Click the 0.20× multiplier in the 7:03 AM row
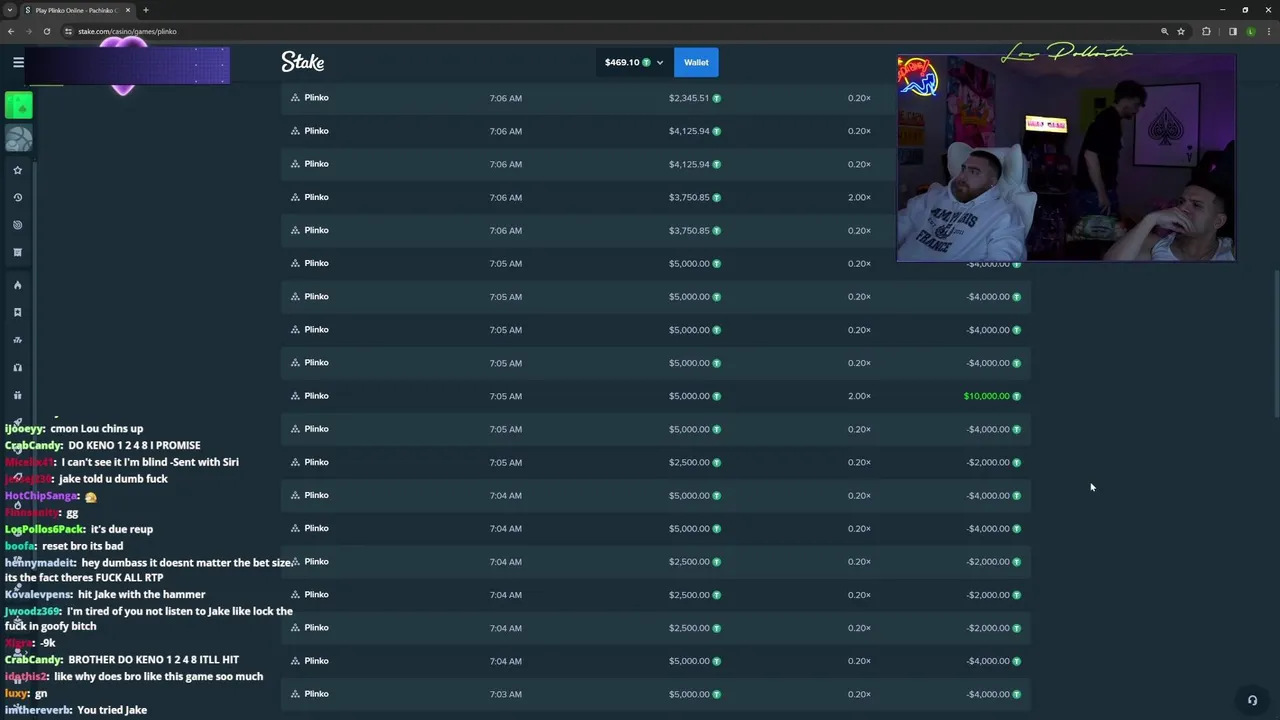This screenshot has height=720, width=1280. tap(859, 694)
